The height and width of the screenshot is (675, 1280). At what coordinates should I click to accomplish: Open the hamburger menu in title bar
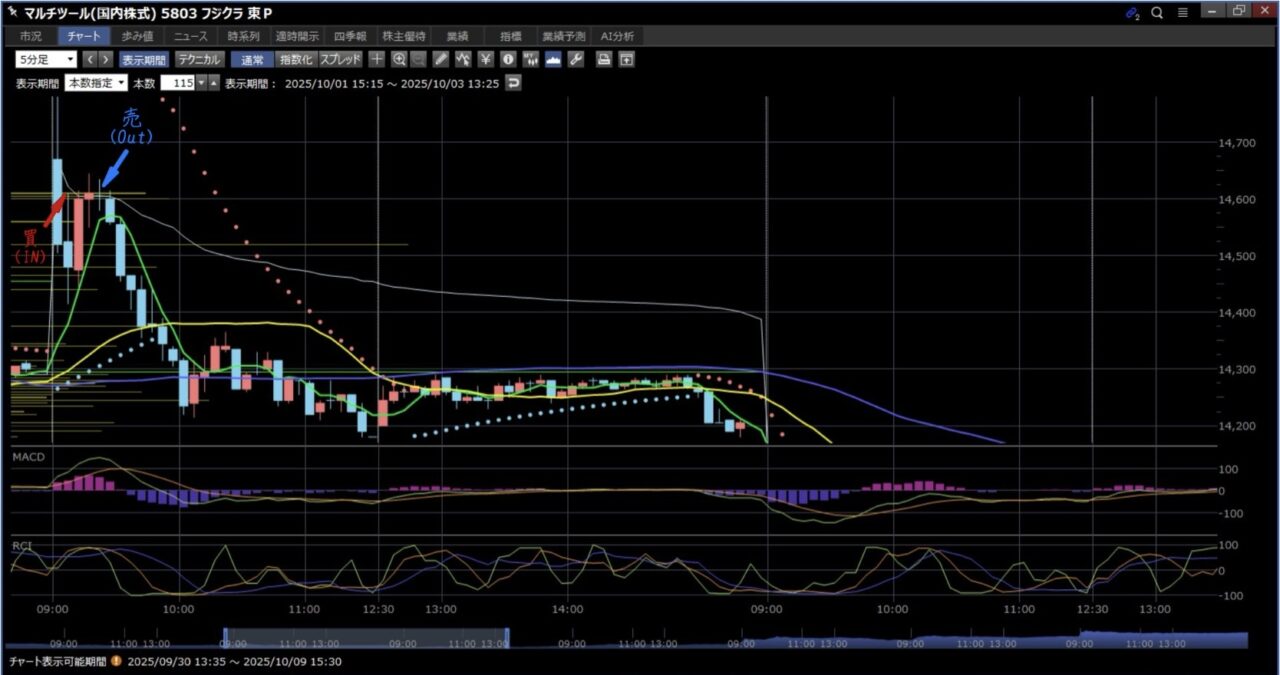1182,13
